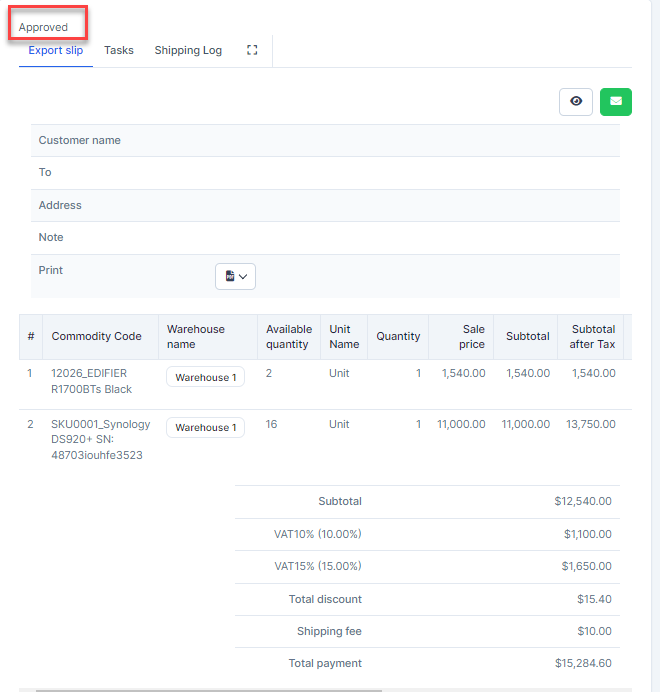Open the Shipping Log tab
The image size is (660, 692).
[188, 50]
